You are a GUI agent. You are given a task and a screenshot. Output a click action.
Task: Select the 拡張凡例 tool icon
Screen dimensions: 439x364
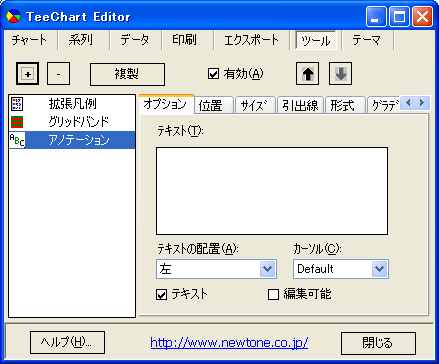[x=17, y=104]
